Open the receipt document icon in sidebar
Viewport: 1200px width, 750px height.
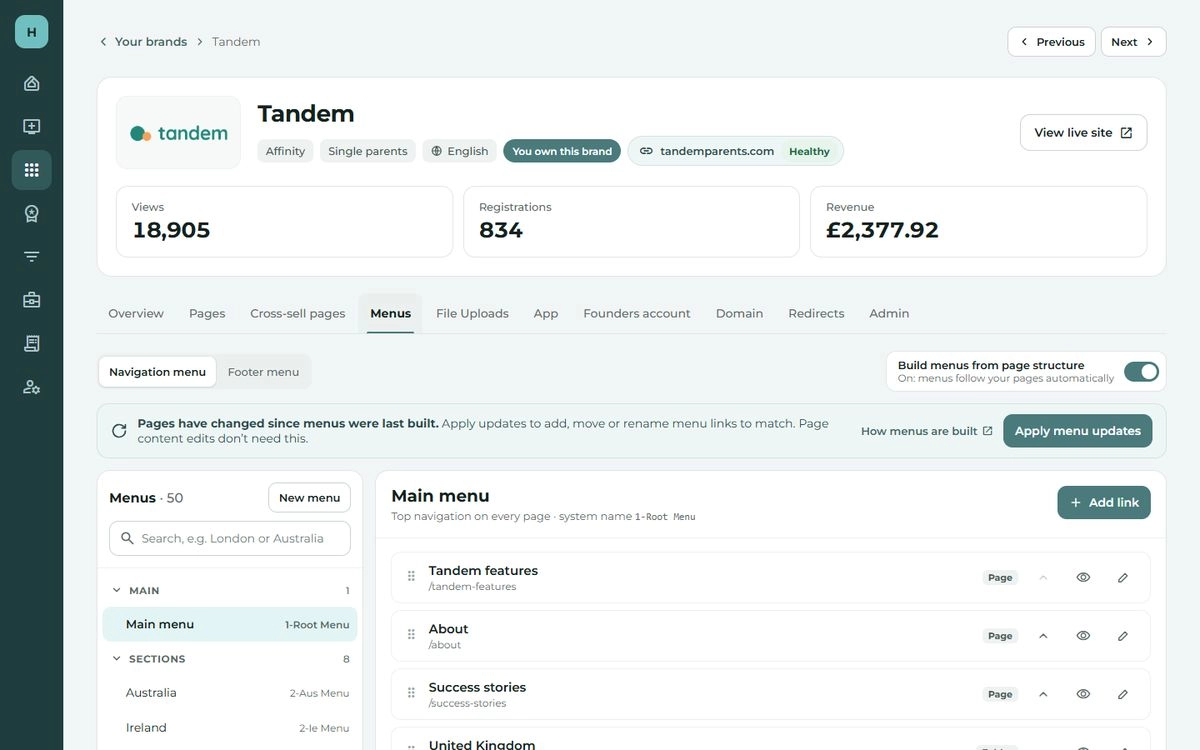[31, 343]
